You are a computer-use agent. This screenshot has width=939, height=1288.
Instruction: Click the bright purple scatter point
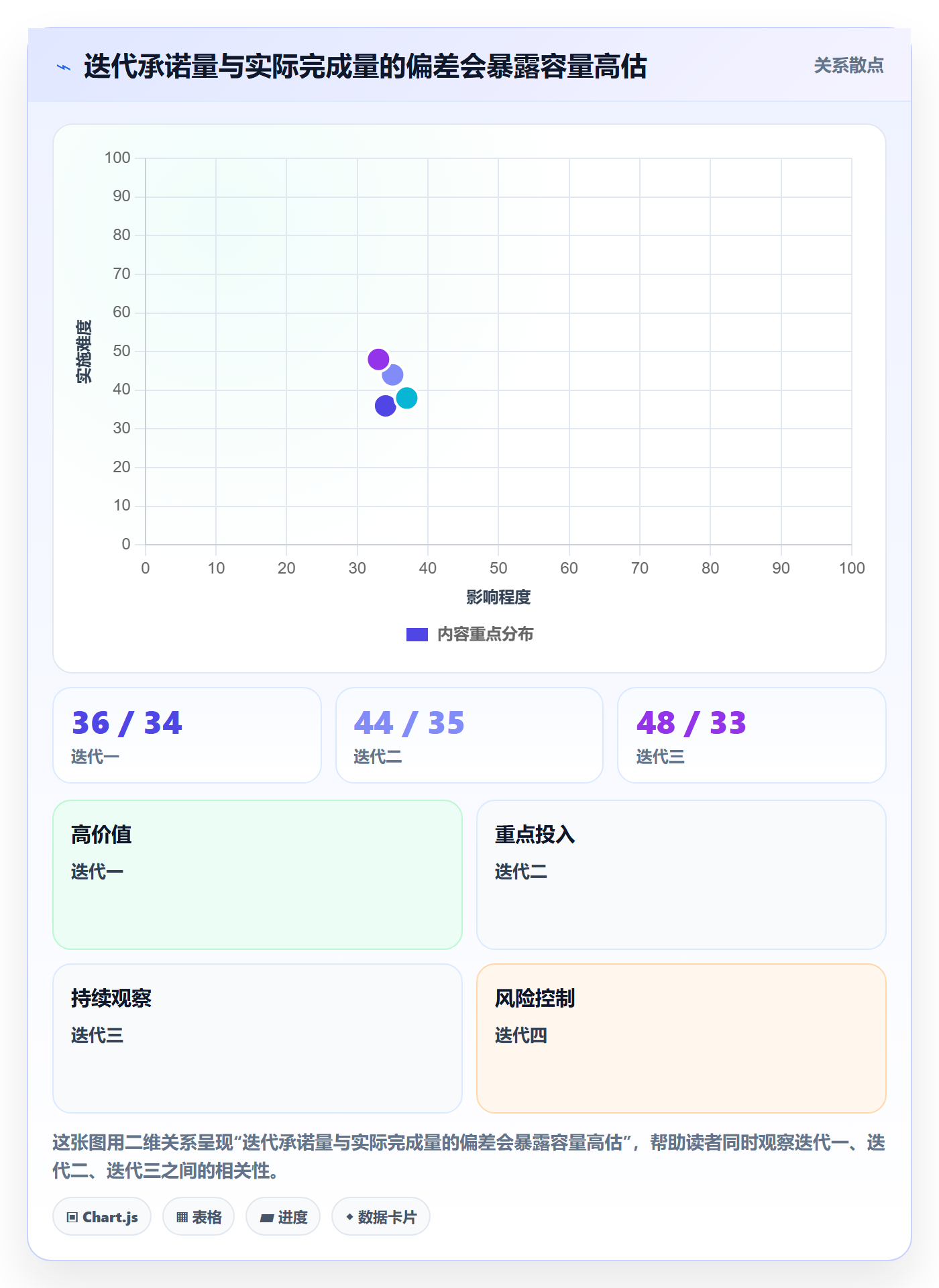tap(378, 360)
